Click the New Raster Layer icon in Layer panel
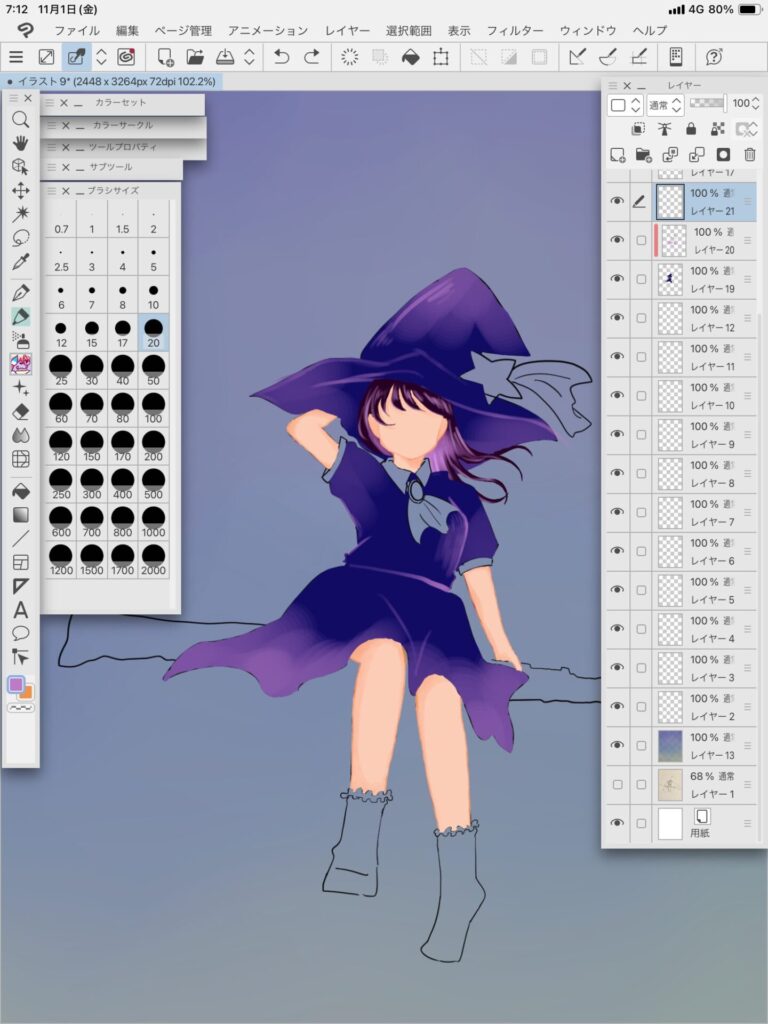Screen dimensions: 768x1024 coord(617,155)
